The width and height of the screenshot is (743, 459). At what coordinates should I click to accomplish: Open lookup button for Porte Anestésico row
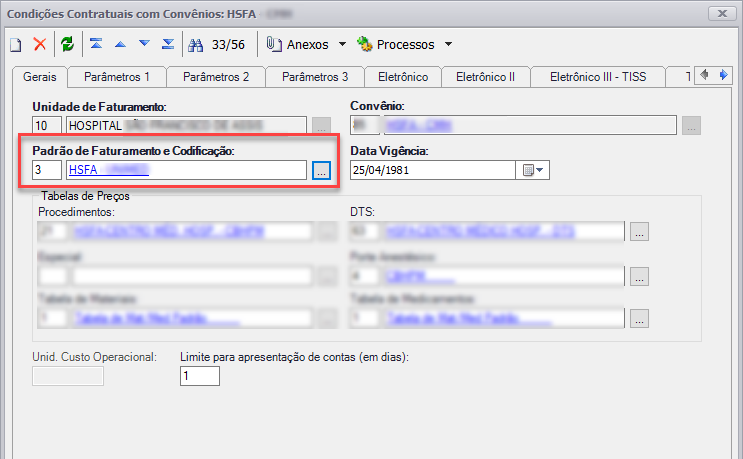click(x=639, y=277)
